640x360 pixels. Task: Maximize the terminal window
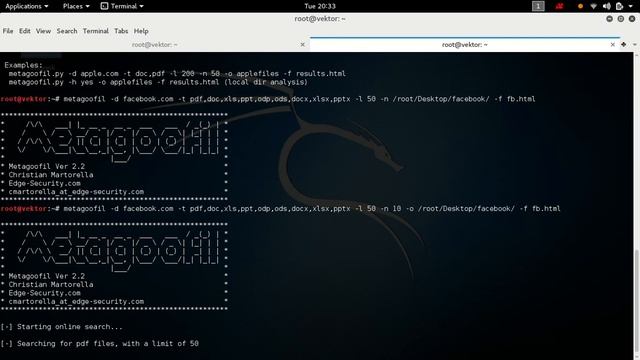coord(620,19)
